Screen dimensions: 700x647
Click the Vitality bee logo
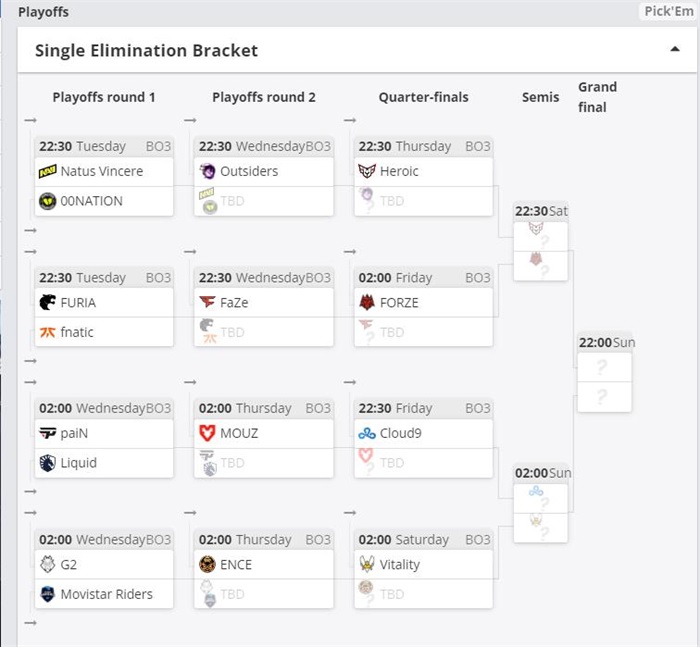(367, 564)
